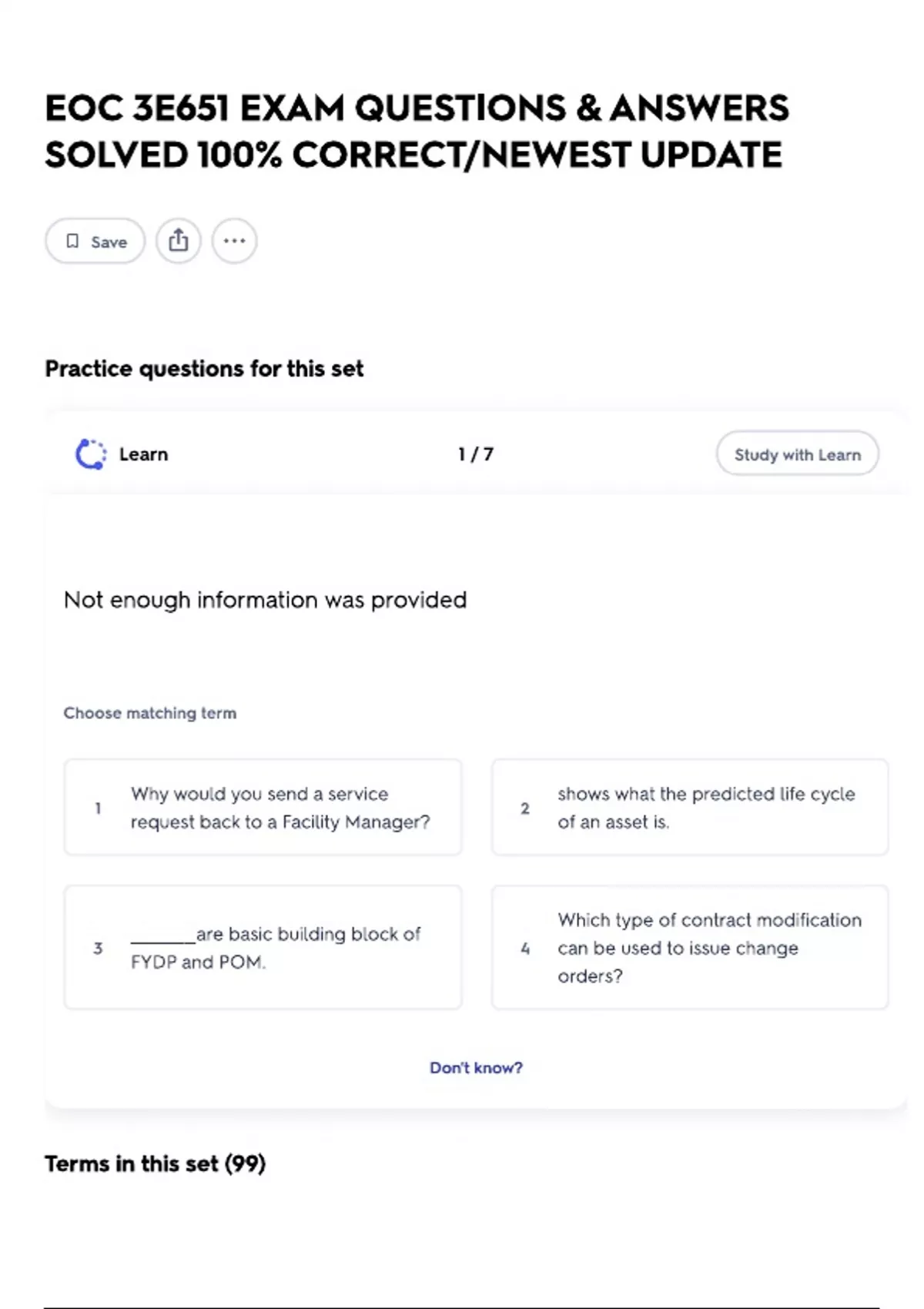Click the Choose matching term label
Viewport: 924px width, 1309px height.
[x=149, y=713]
